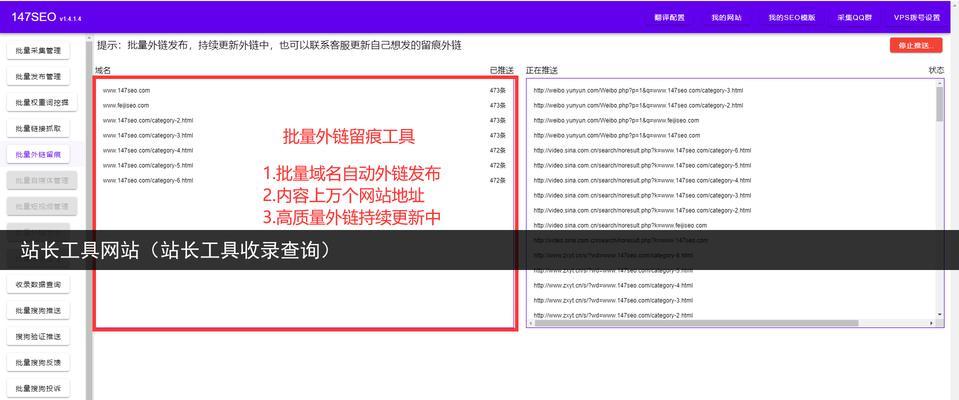
Task: Click the 状态 column header
Action: (x=936, y=70)
